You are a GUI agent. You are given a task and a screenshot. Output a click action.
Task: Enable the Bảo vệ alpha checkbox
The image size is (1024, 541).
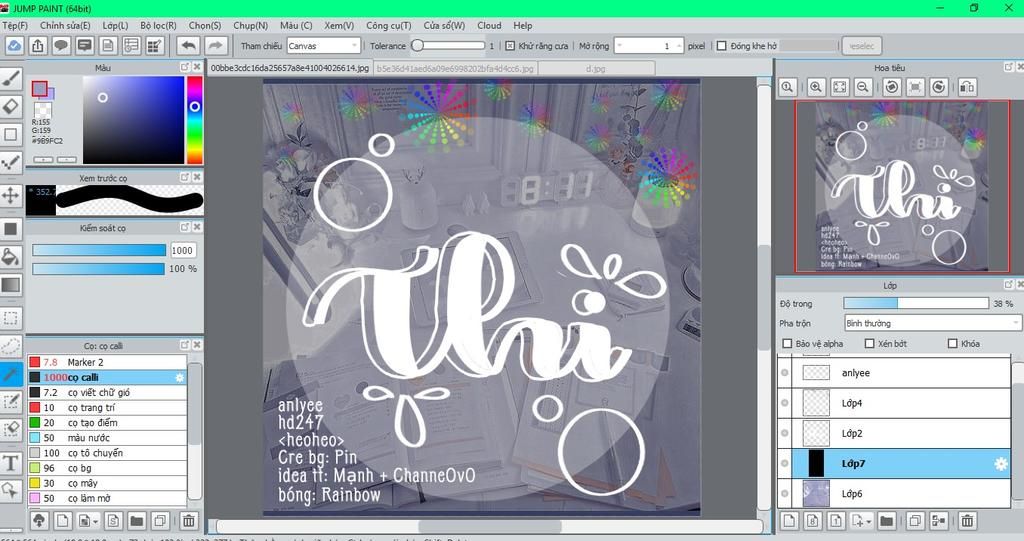787,344
